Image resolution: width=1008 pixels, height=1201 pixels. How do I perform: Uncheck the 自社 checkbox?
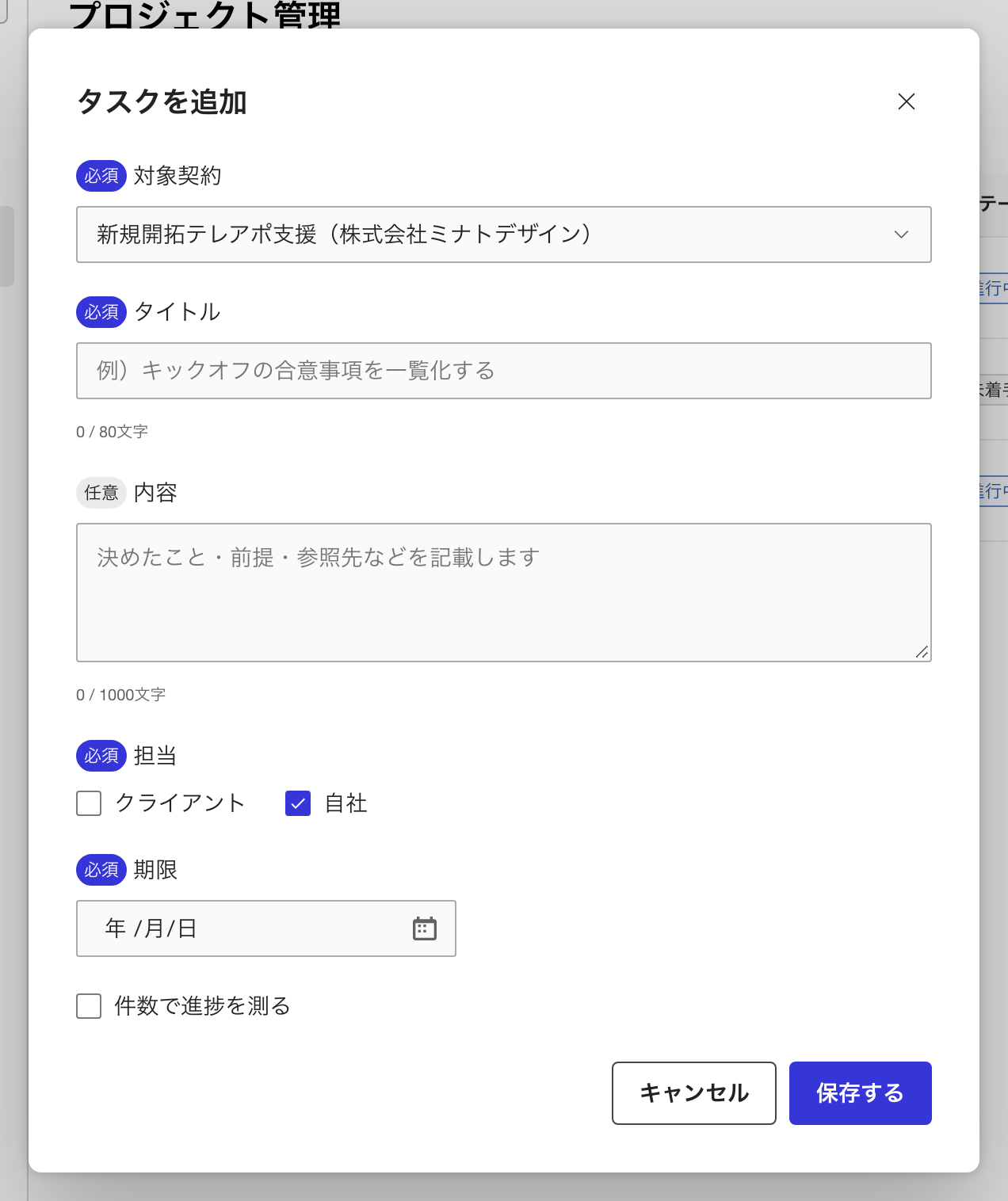coord(298,803)
